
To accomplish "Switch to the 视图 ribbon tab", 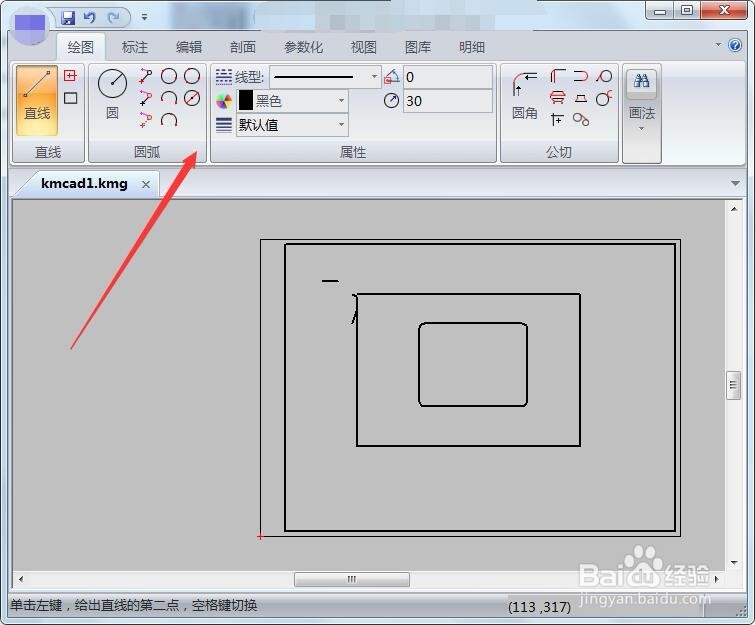I will [x=364, y=47].
